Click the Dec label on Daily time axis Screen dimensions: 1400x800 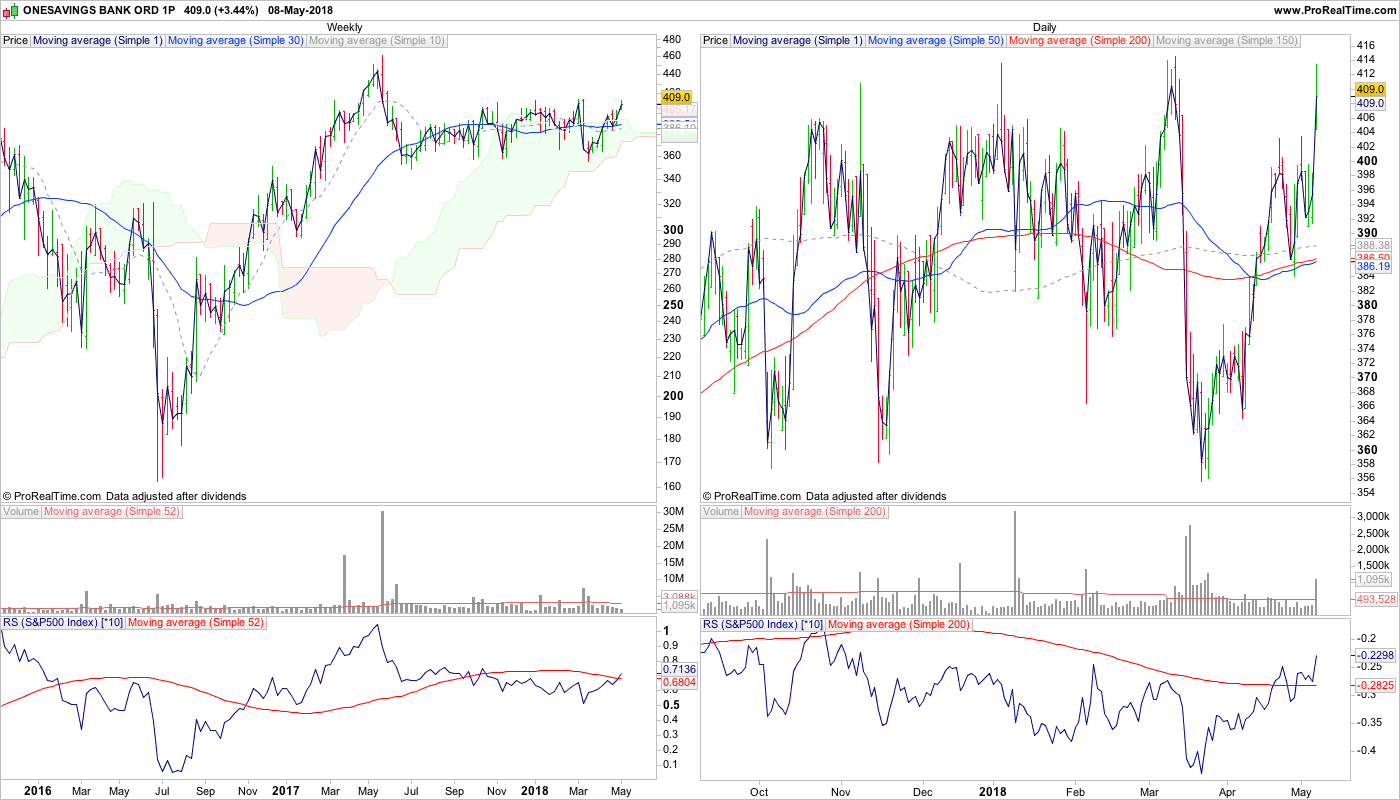point(922,791)
